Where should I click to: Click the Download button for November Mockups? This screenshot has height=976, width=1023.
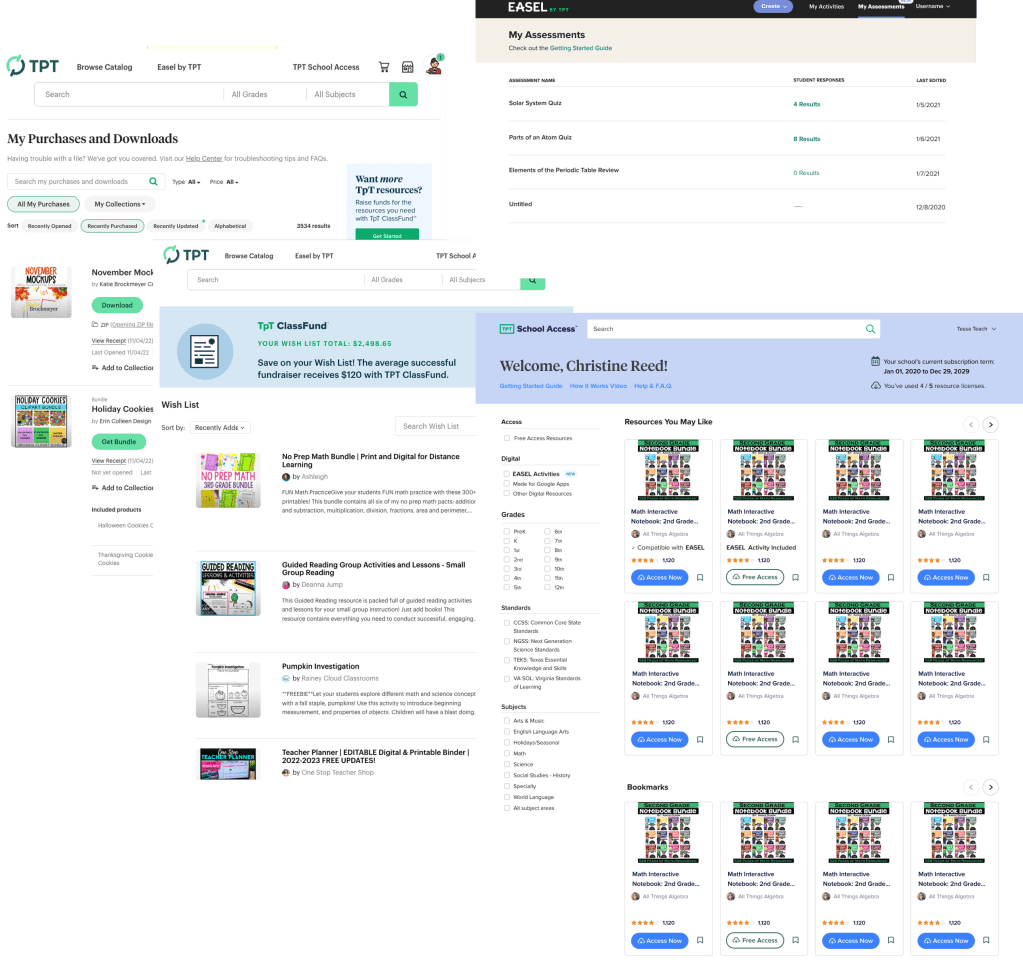coord(117,305)
